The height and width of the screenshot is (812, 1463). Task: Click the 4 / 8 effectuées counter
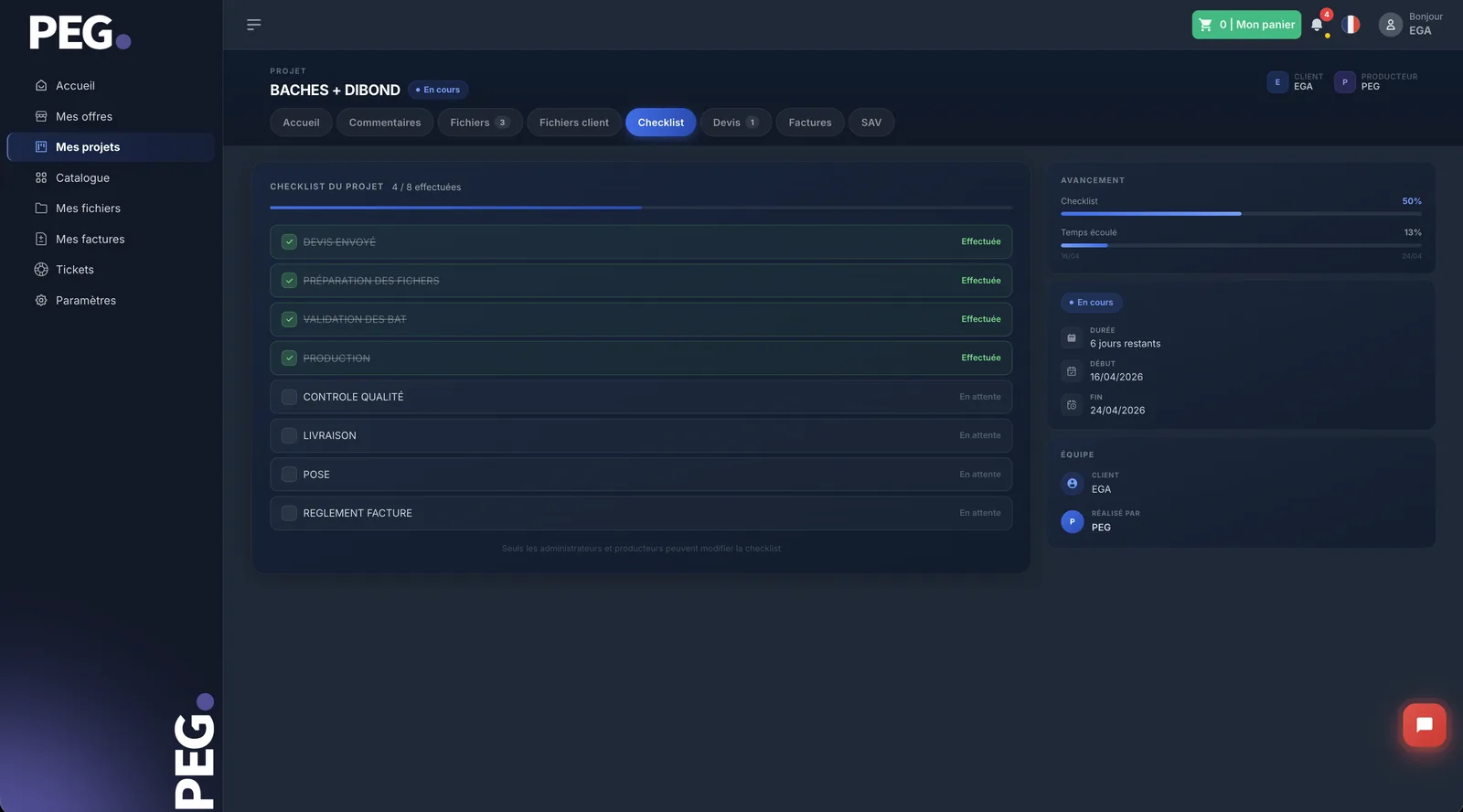[x=426, y=187]
